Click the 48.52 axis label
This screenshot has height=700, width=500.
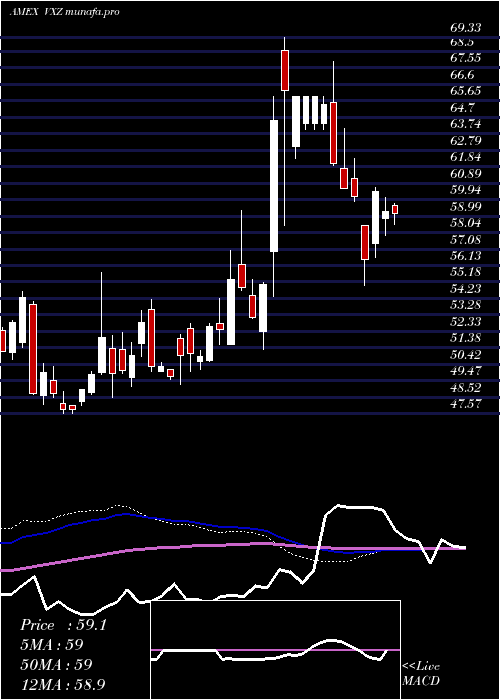coord(465,388)
